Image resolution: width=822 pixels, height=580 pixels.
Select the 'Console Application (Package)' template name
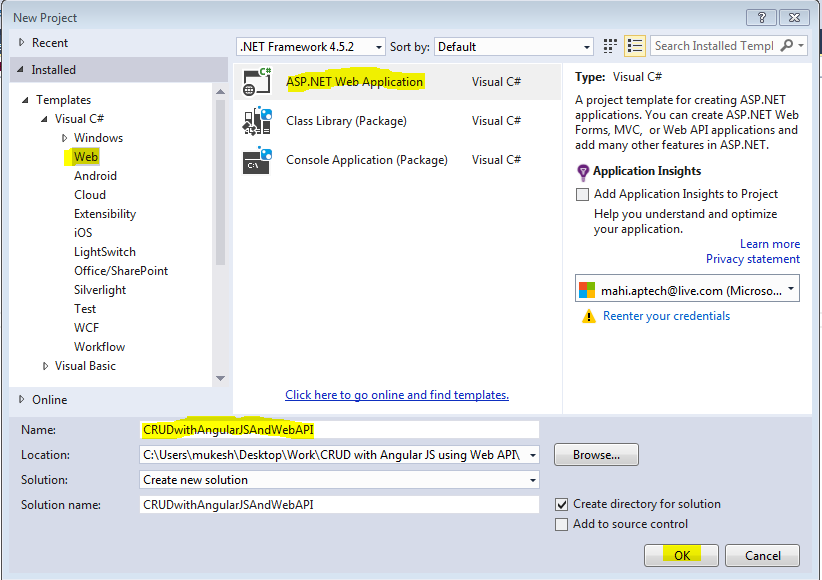[x=366, y=160]
